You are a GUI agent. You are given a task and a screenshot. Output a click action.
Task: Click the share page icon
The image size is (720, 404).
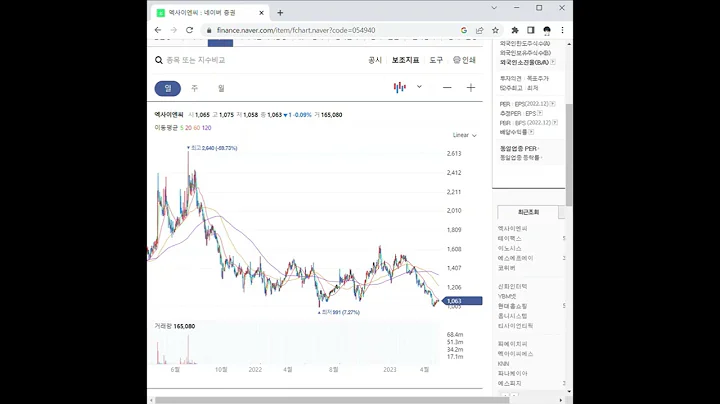479,30
